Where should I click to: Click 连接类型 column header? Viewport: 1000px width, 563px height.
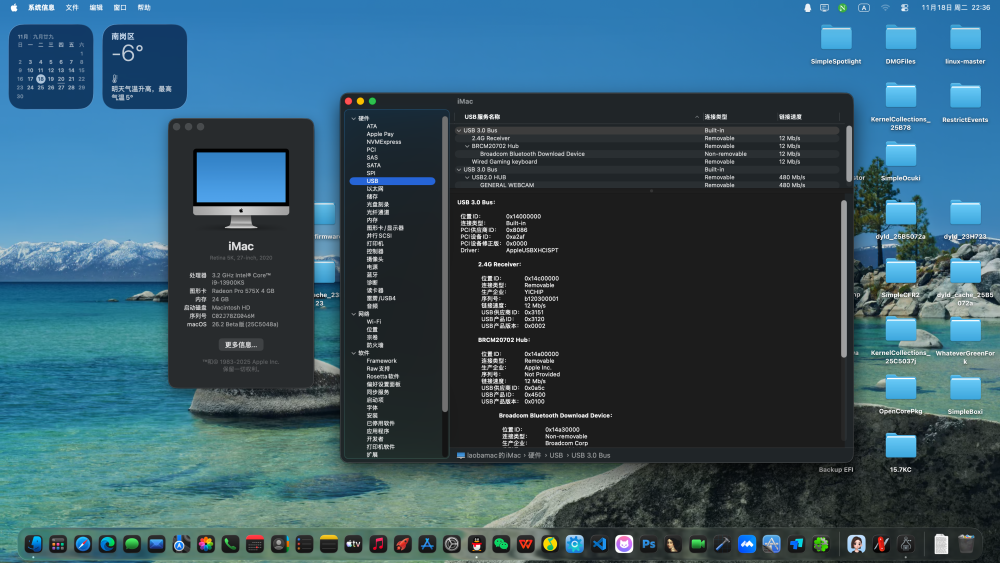pos(716,117)
